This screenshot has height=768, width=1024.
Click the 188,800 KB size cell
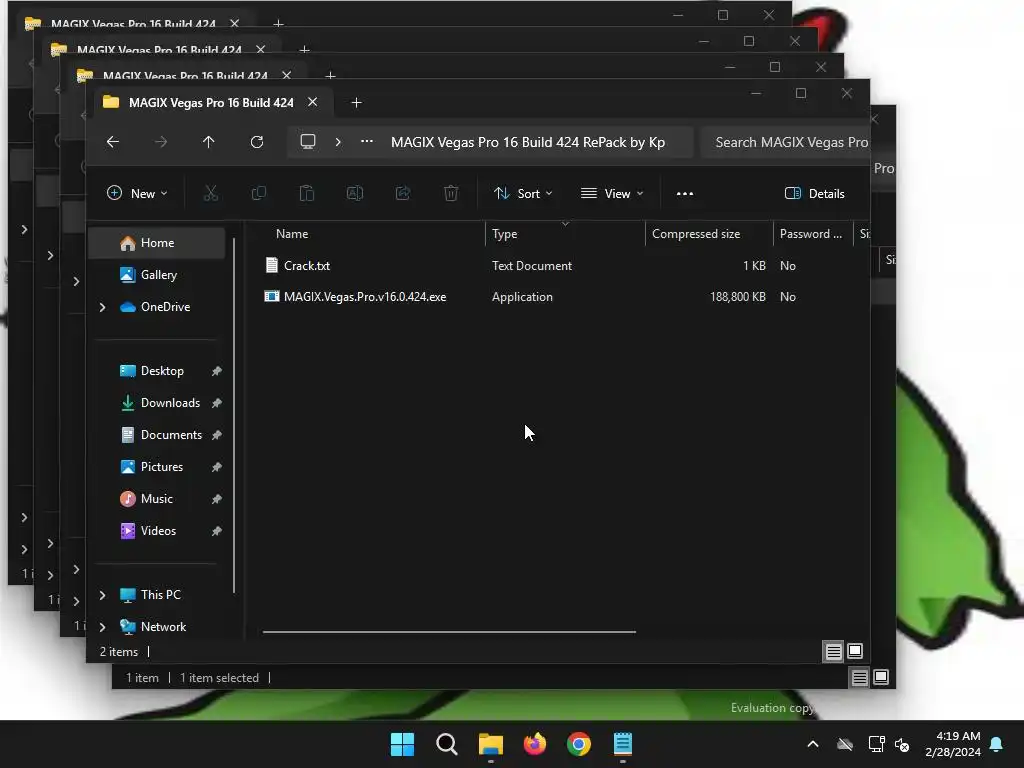tap(738, 296)
